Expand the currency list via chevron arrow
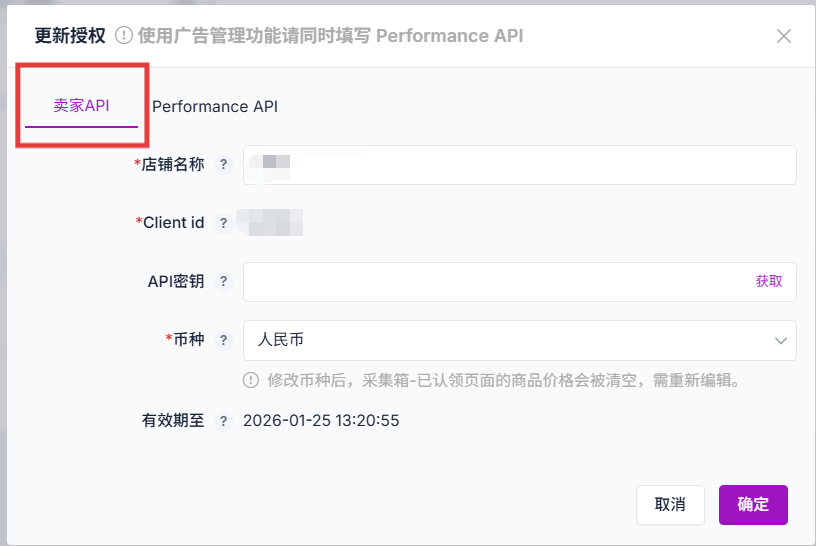The height and width of the screenshot is (546, 816). (x=781, y=341)
